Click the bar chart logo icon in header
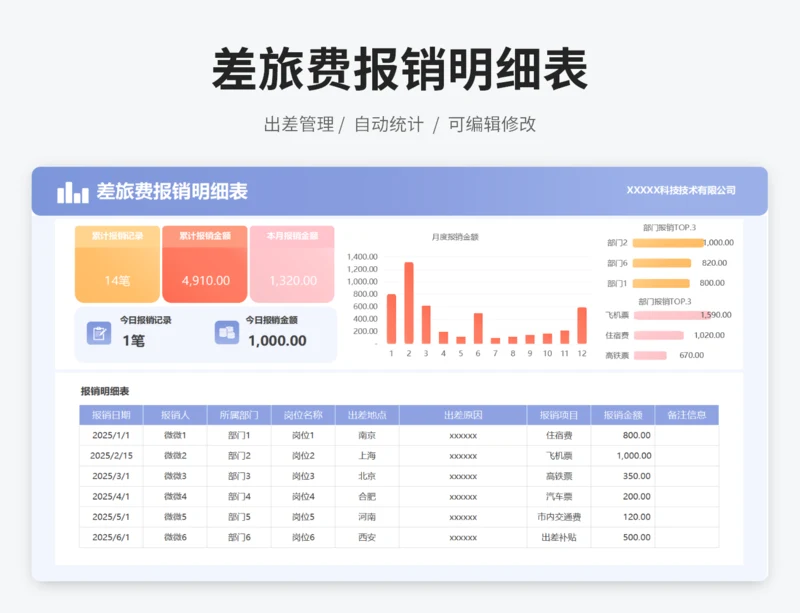 click(x=72, y=192)
